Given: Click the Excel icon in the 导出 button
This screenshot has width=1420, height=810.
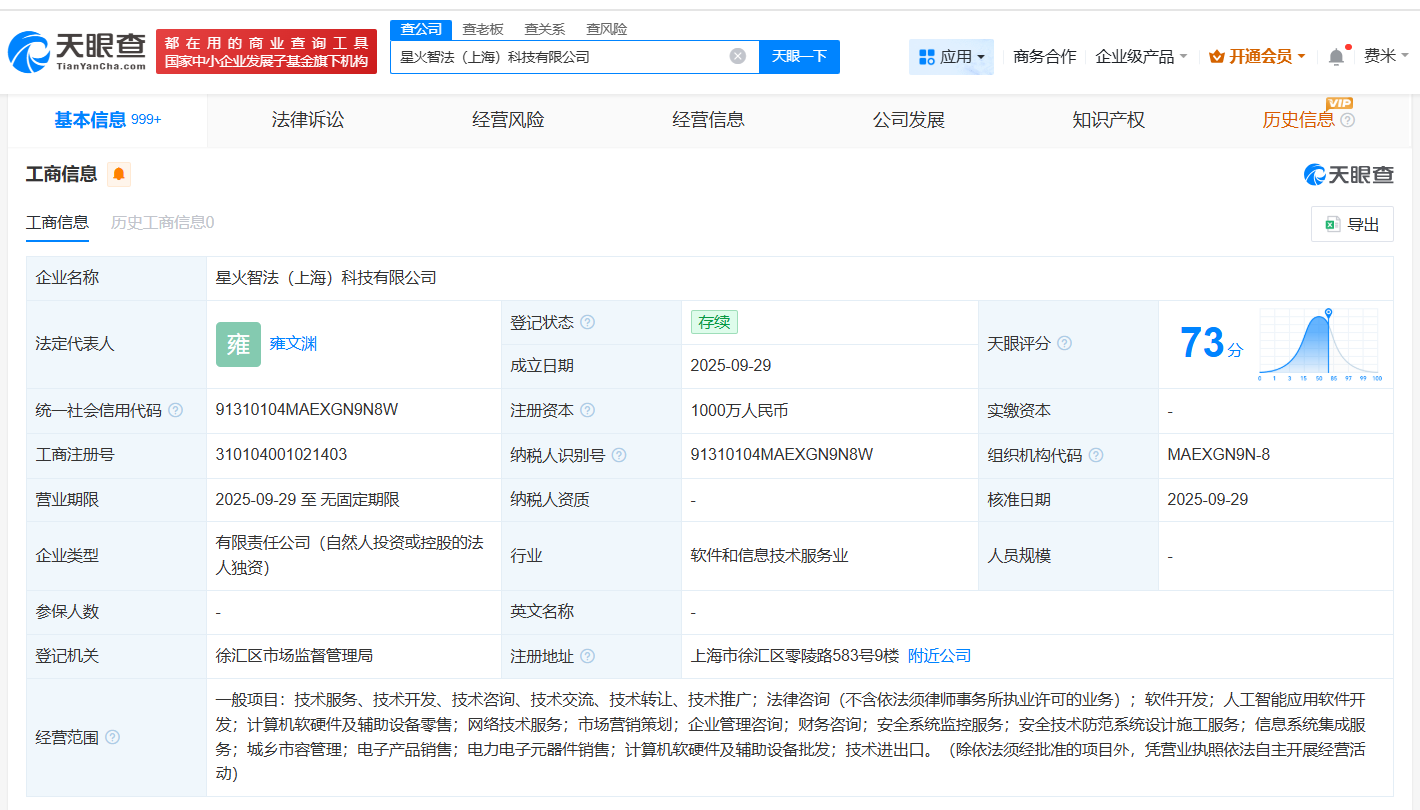Looking at the screenshot, I should (1332, 223).
